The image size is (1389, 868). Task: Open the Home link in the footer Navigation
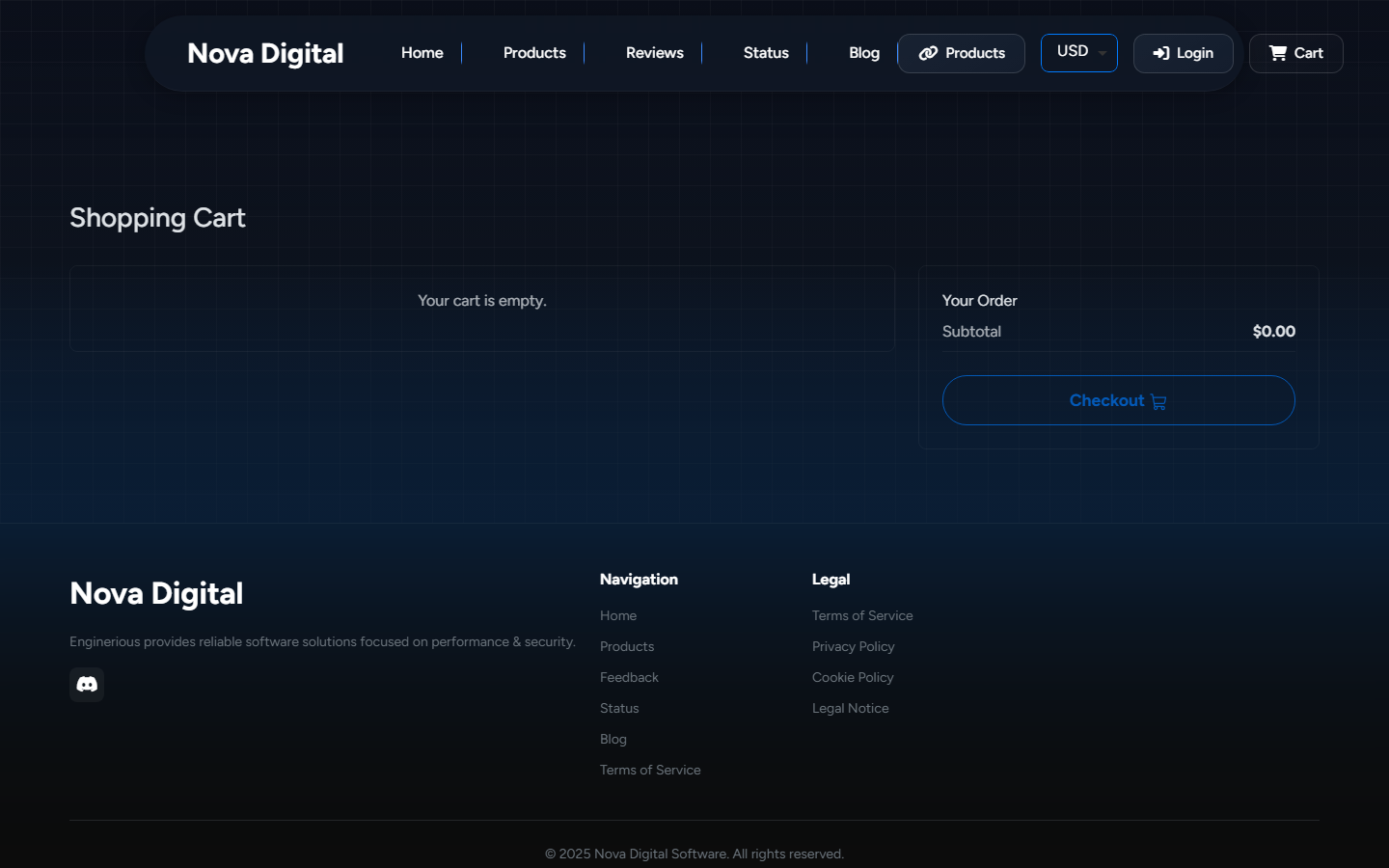tap(618, 615)
